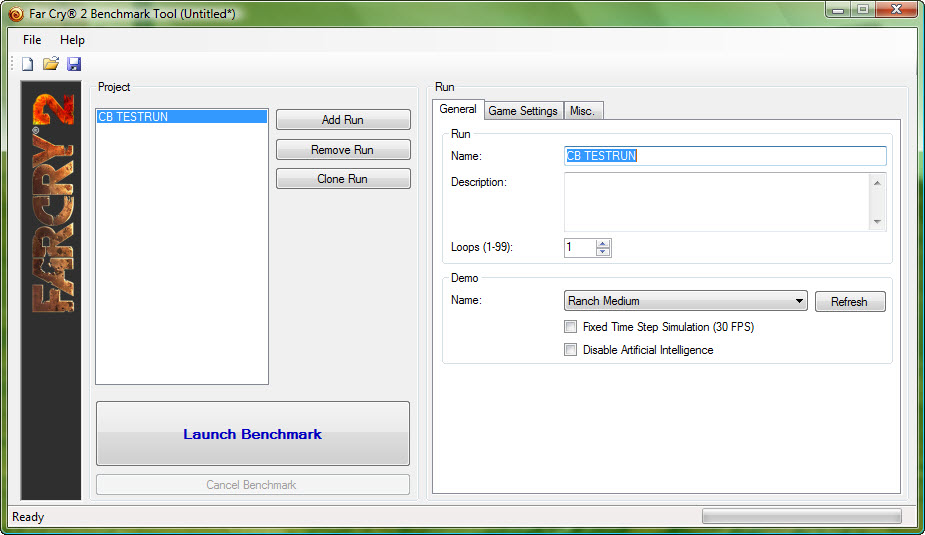Click the Launch Benchmark button
This screenshot has height=535, width=925.
[x=252, y=434]
